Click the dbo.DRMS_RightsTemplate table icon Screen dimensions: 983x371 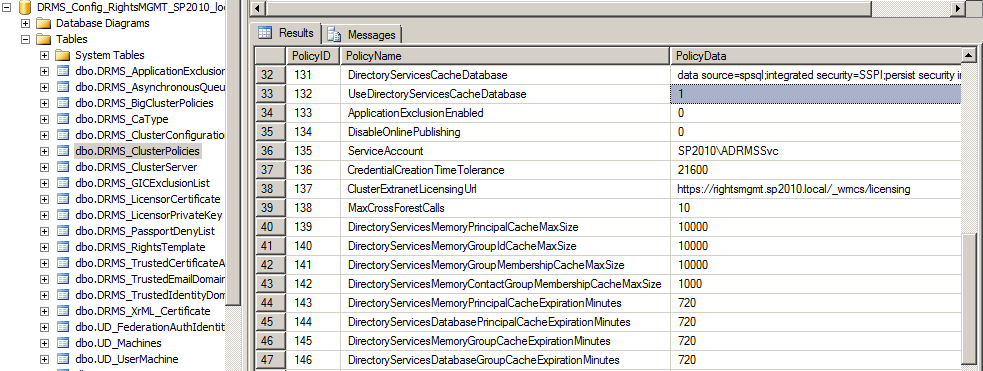tap(63, 247)
